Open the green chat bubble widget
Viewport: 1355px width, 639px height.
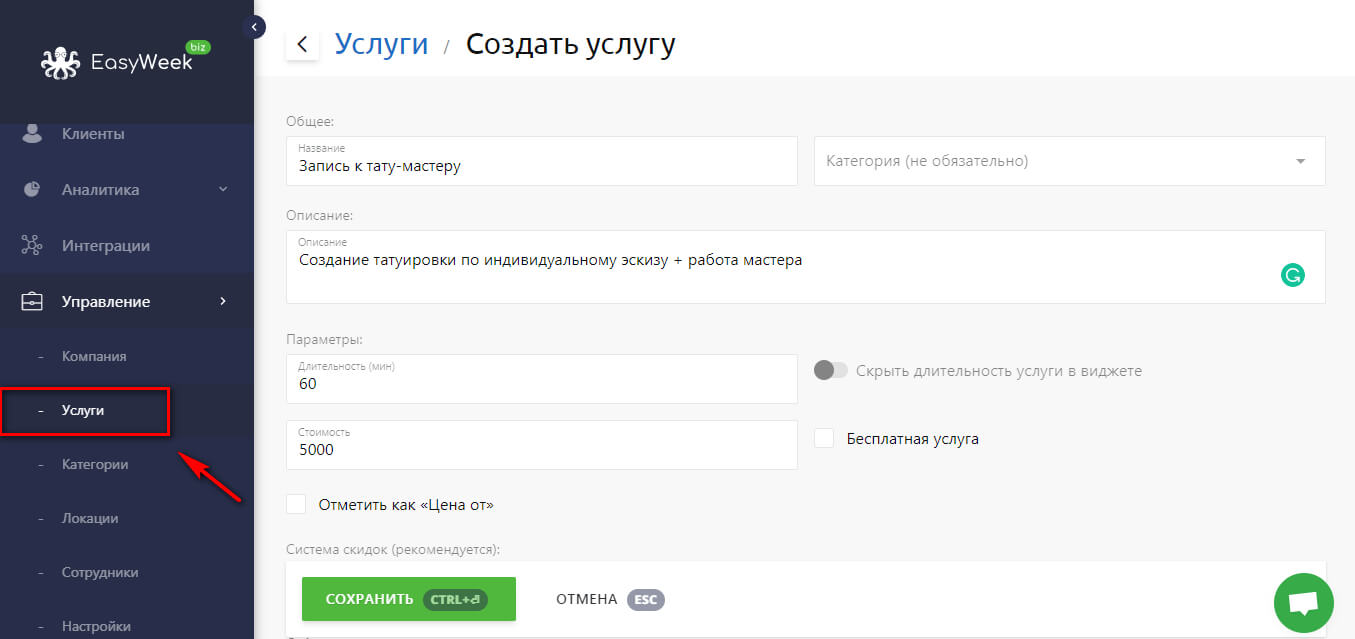click(1303, 603)
